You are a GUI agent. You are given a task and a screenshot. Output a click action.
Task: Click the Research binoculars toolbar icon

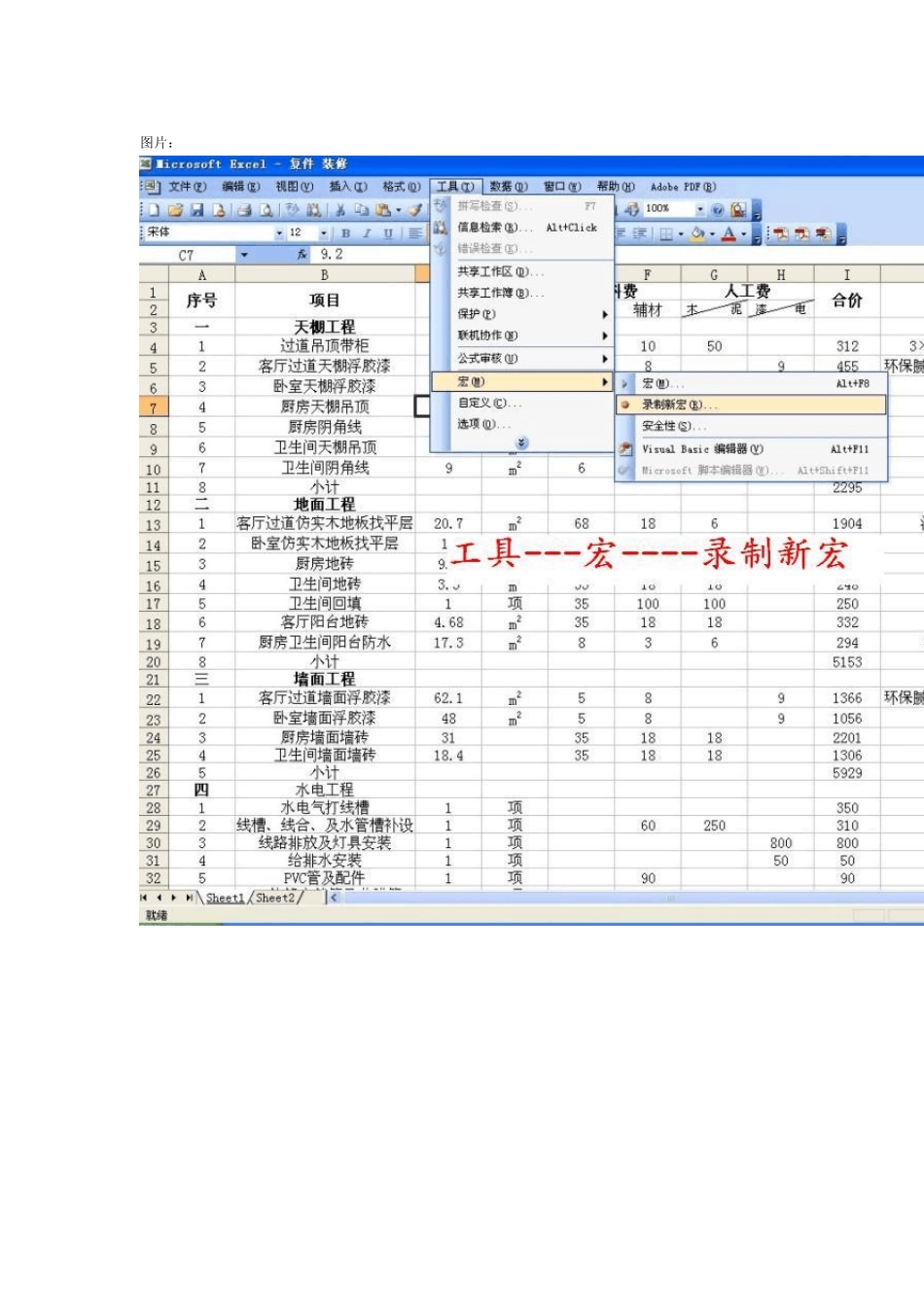point(313,210)
